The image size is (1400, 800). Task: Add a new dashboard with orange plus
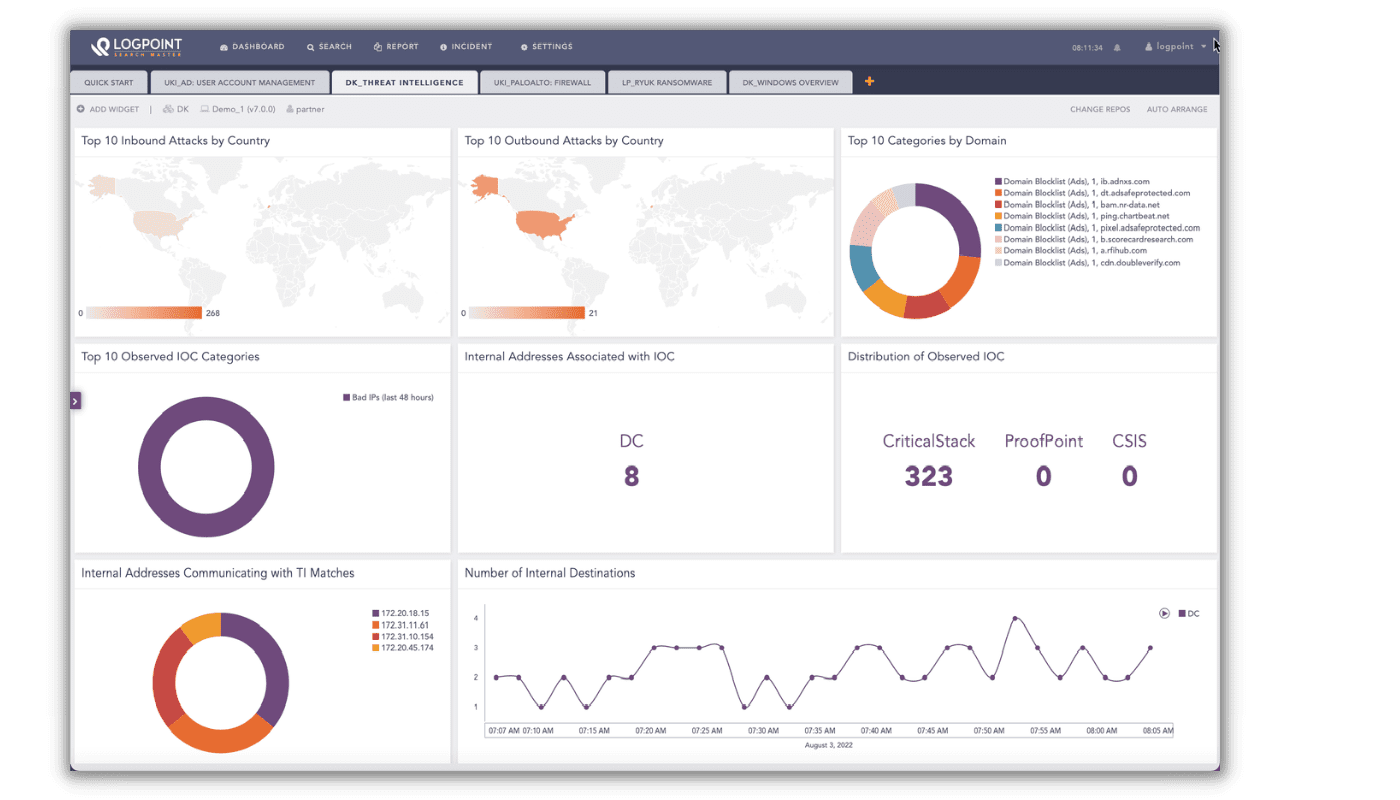click(x=869, y=81)
